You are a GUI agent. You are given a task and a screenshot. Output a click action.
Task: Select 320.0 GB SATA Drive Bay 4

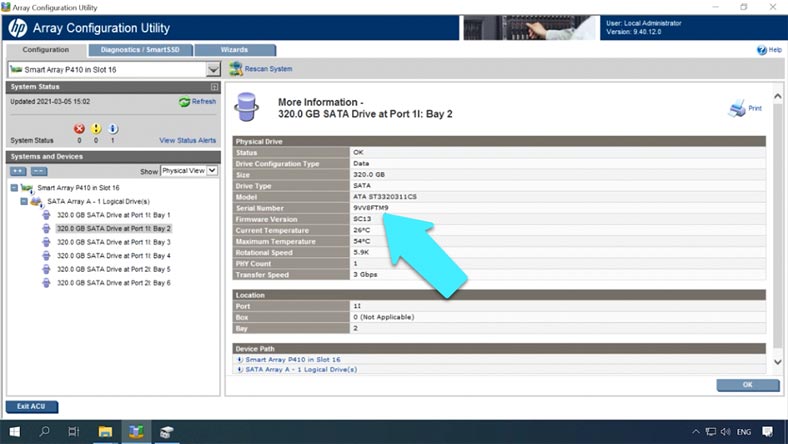[x=114, y=256]
